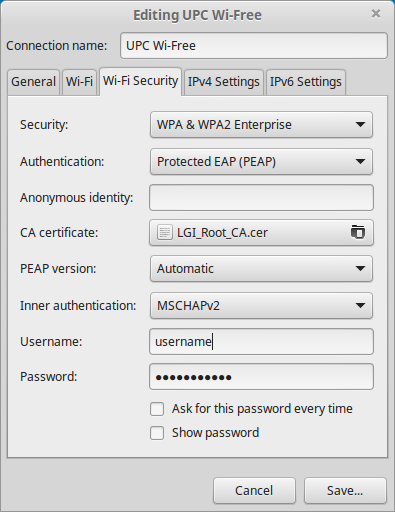This screenshot has height=512, width=395.
Task: Enable Ask for this password every time
Action: (x=157, y=409)
